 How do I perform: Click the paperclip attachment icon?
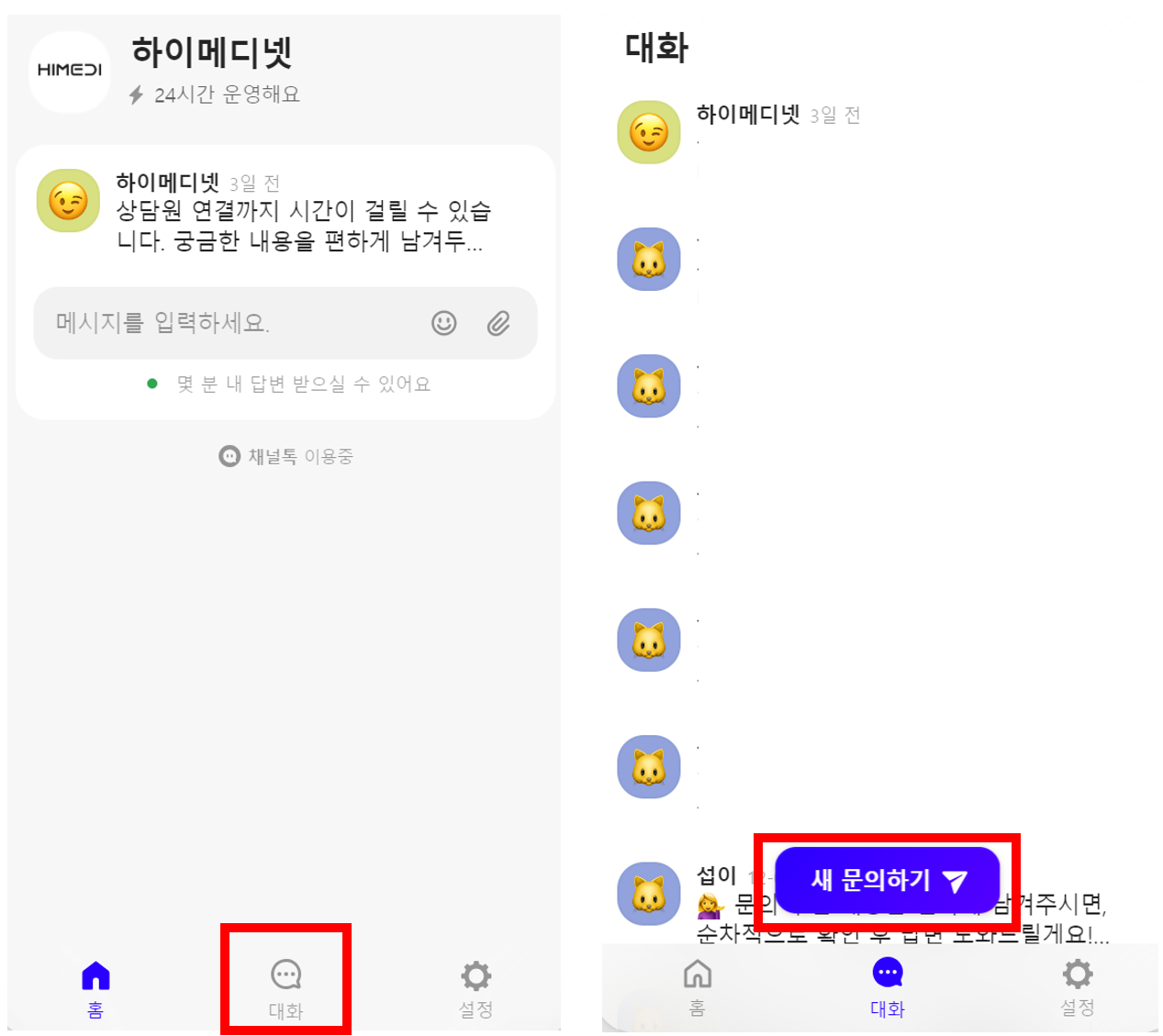click(498, 323)
